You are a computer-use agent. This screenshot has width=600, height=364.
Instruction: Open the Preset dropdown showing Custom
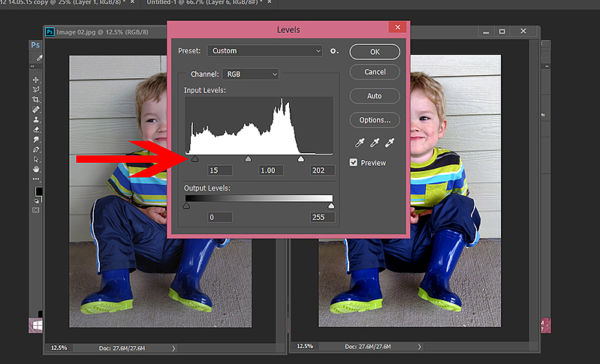tap(265, 51)
